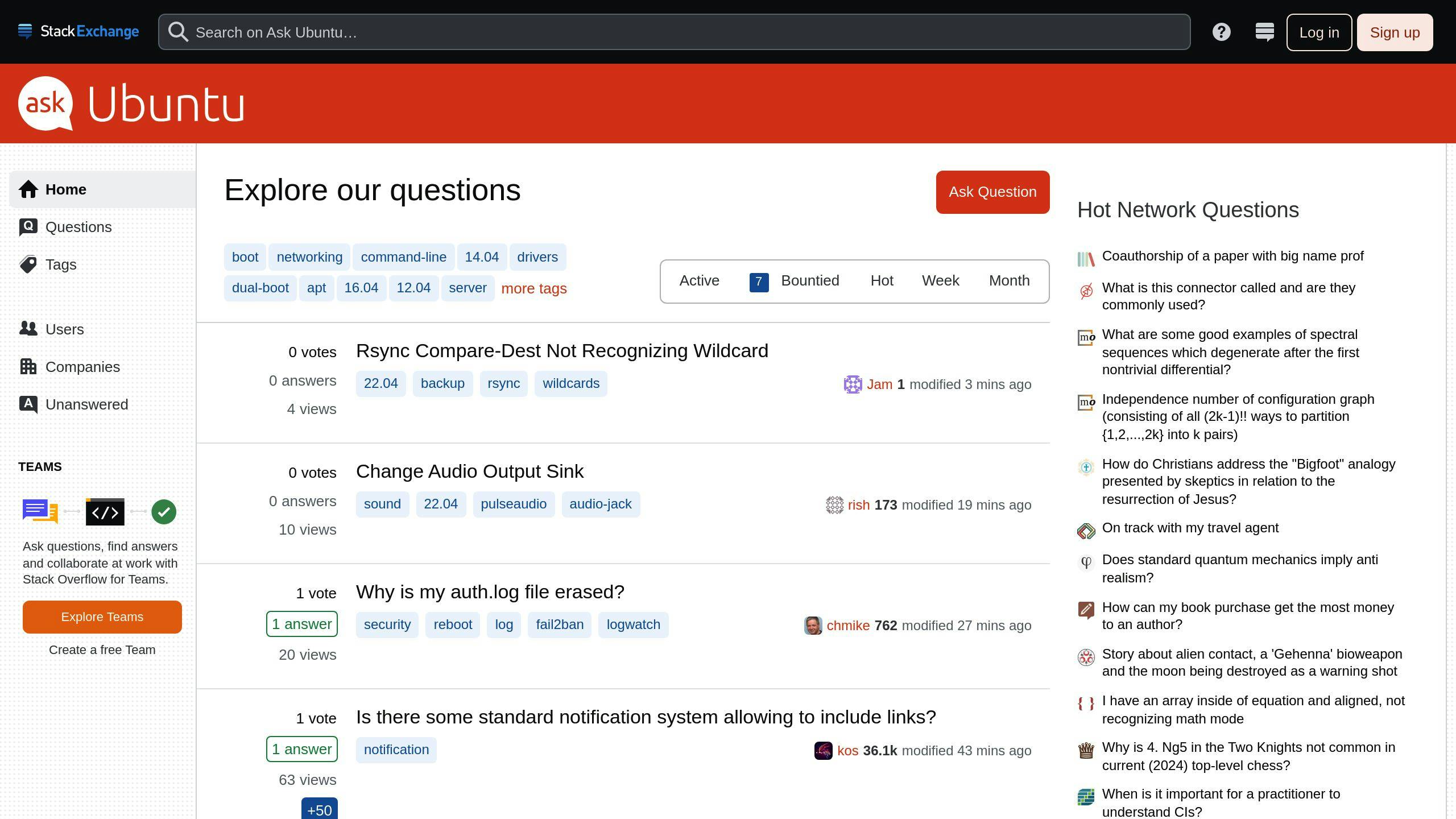Expand more tags

[x=533, y=288]
